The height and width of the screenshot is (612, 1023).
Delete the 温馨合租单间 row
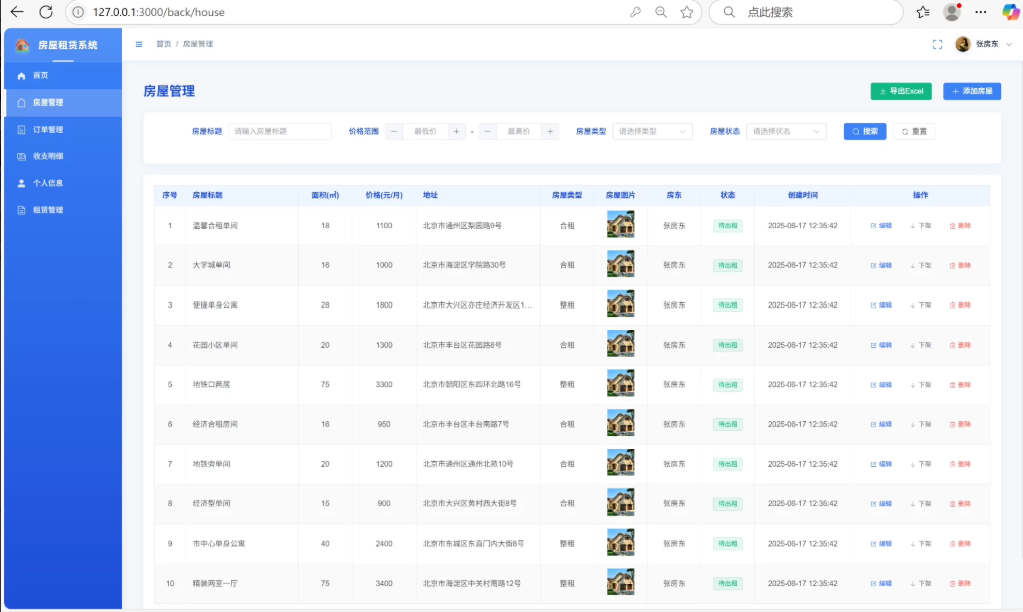coord(960,226)
